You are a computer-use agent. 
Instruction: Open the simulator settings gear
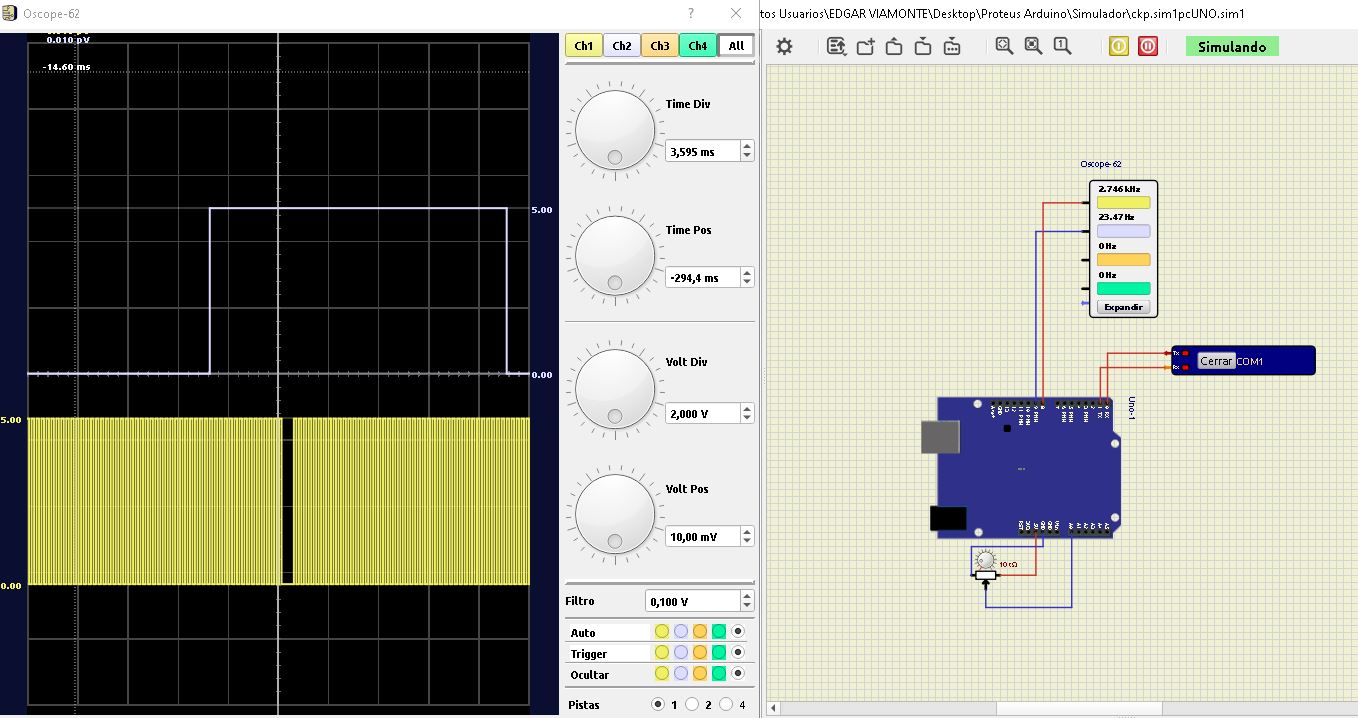click(x=784, y=46)
